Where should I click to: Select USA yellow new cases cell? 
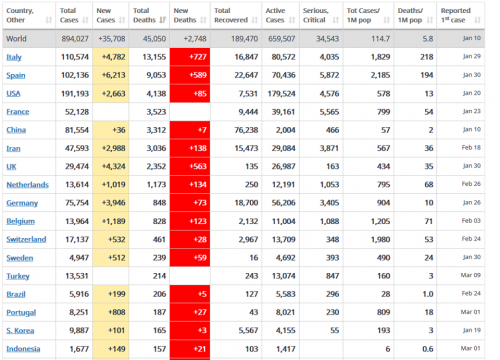click(x=111, y=93)
